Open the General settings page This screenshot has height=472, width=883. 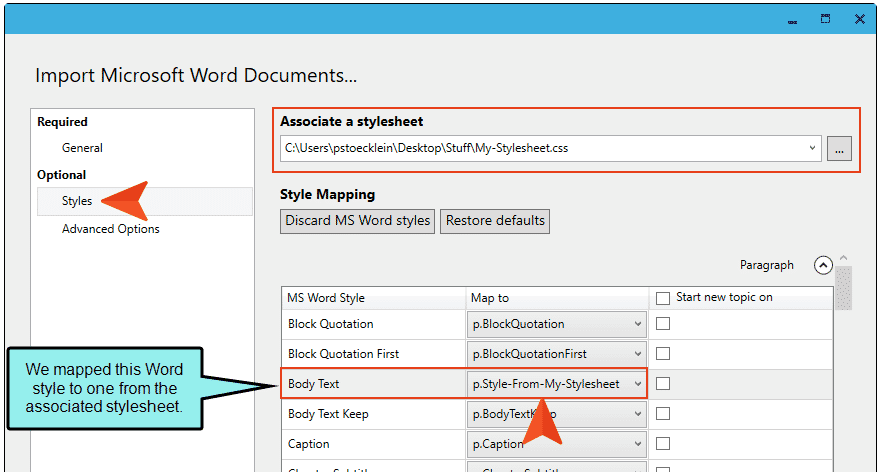point(82,148)
